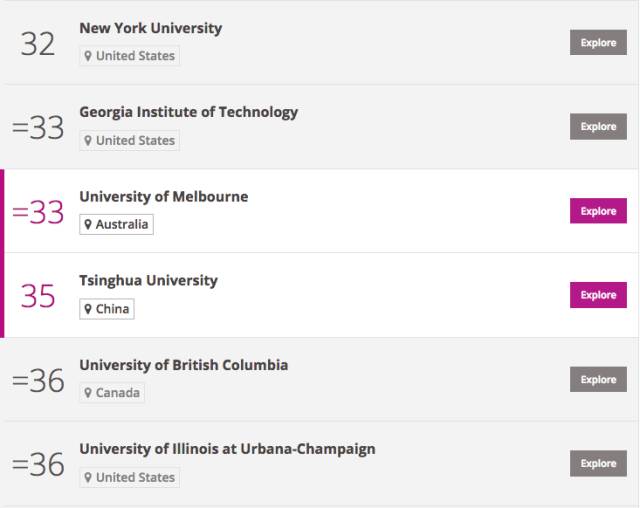The image size is (640, 508).
Task: Click the location pin icon beside Australia
Action: coord(88,224)
